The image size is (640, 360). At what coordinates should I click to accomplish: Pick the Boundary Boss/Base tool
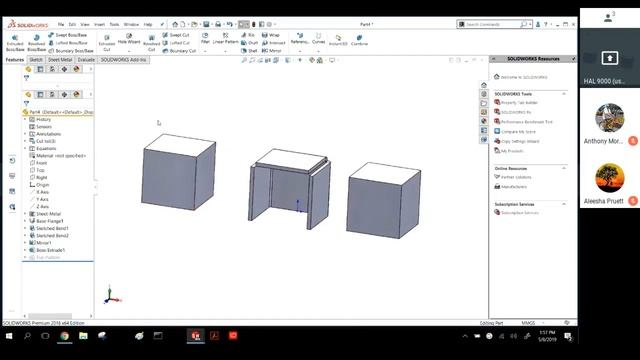click(x=71, y=51)
